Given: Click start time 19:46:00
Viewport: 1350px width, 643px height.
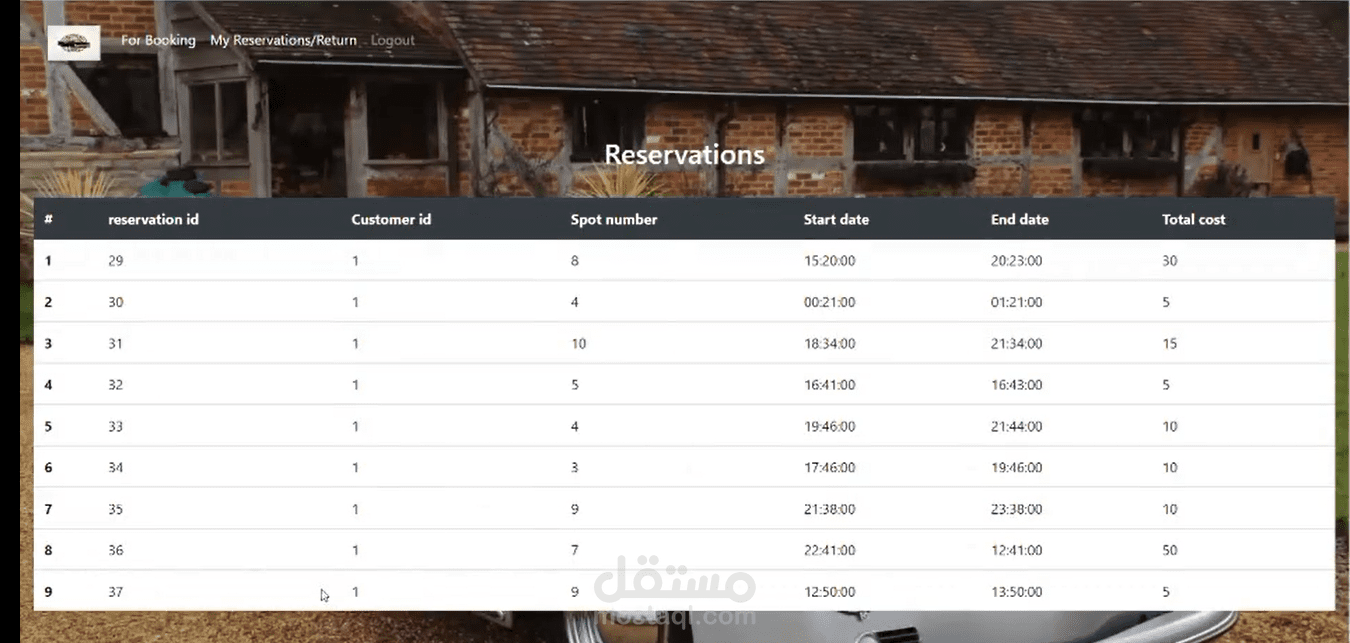Looking at the screenshot, I should pos(830,427).
